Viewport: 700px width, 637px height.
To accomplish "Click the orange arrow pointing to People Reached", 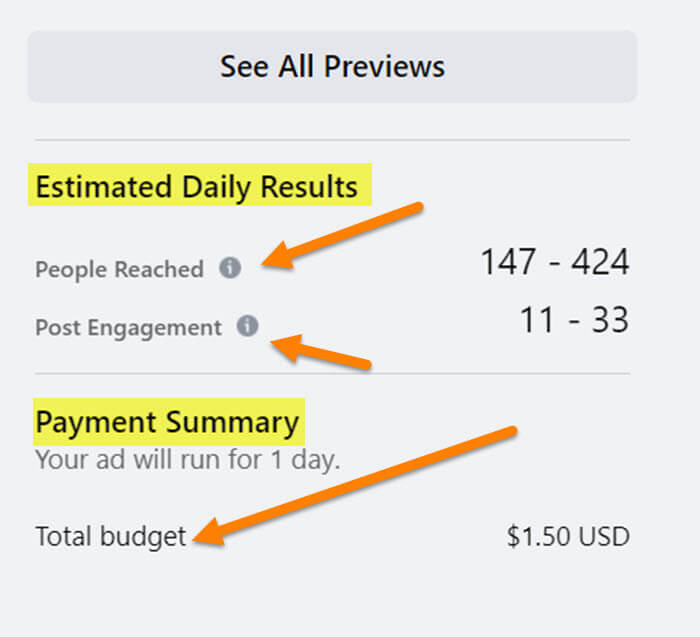I will pos(342,235).
